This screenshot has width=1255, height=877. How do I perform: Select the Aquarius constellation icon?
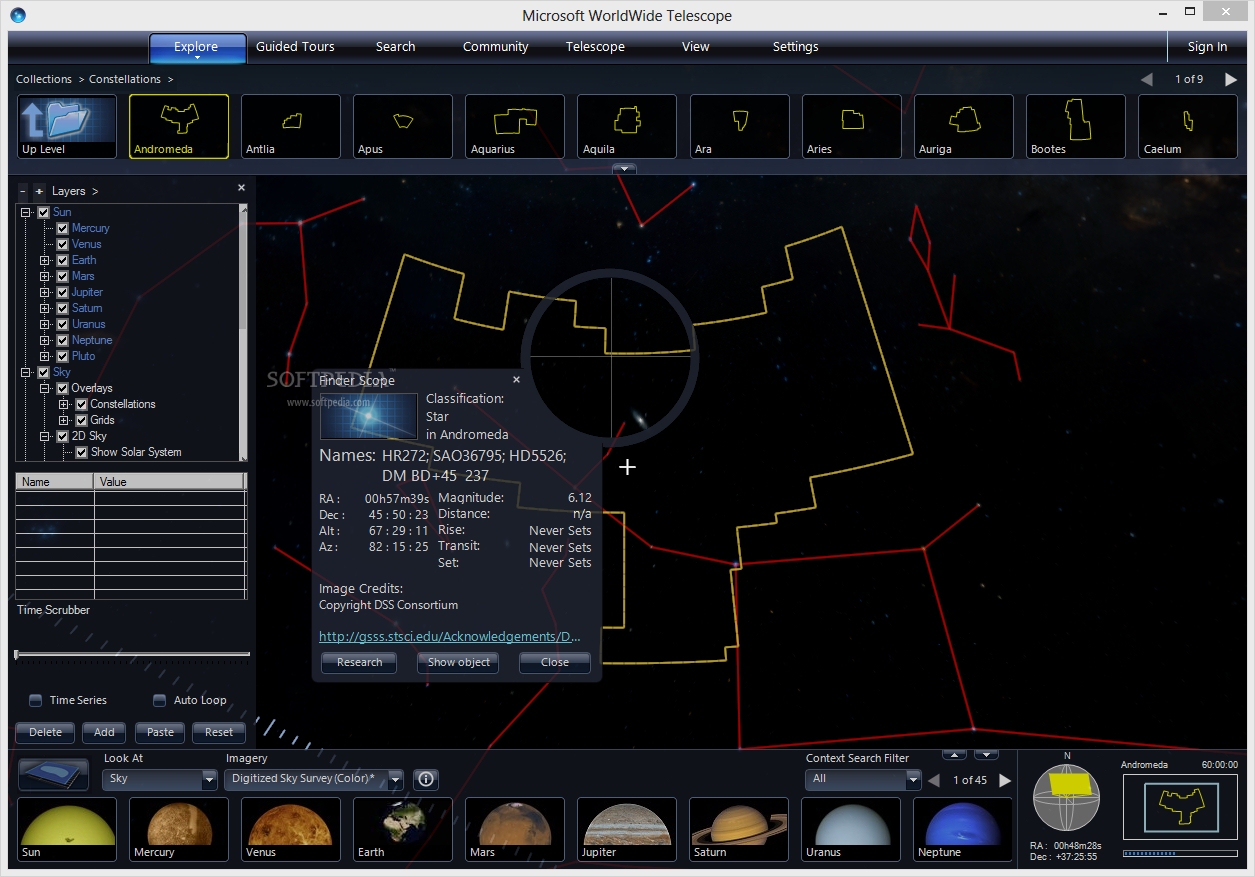click(x=515, y=127)
